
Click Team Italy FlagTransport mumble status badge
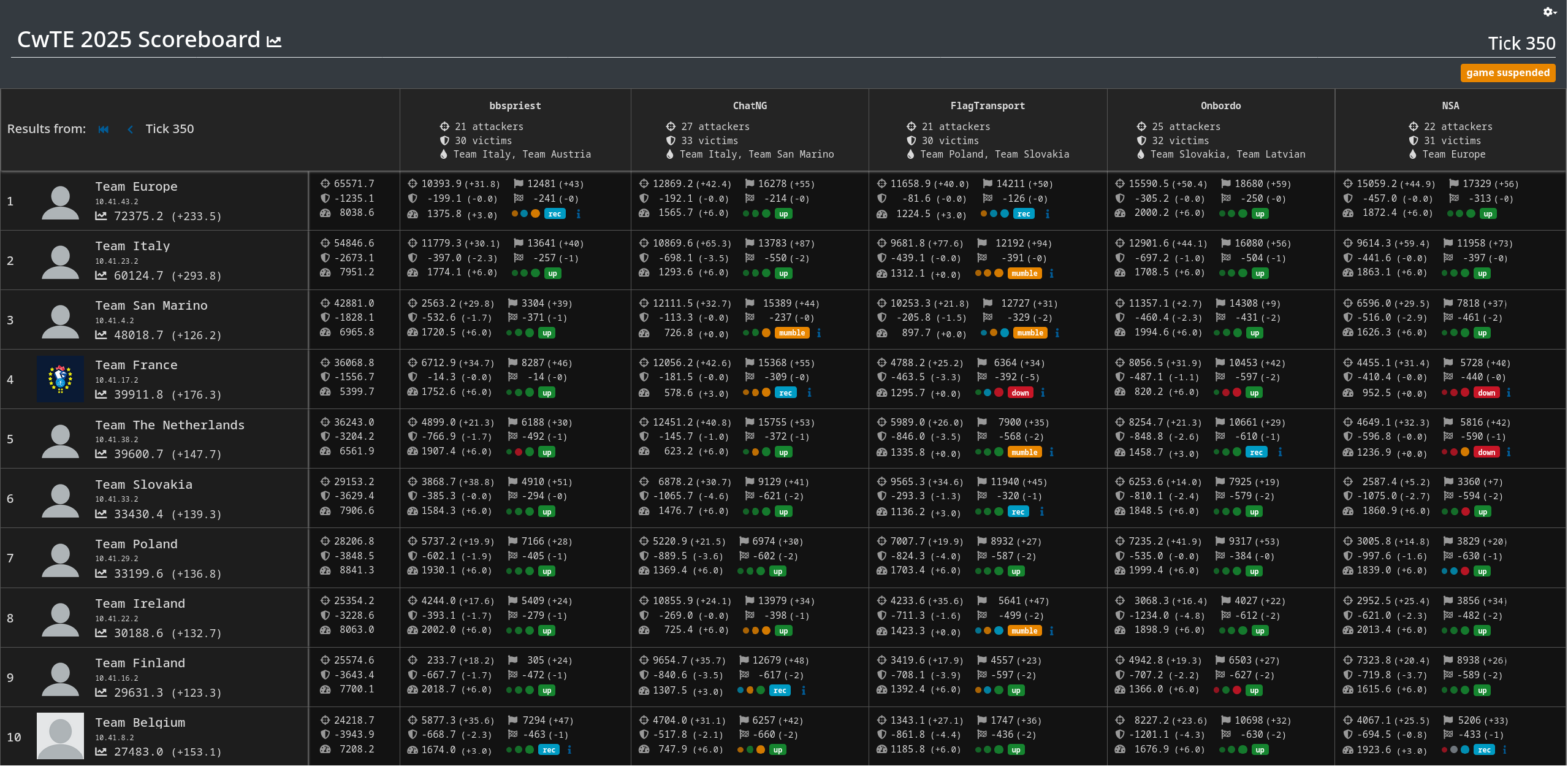pyautogui.click(x=1024, y=274)
